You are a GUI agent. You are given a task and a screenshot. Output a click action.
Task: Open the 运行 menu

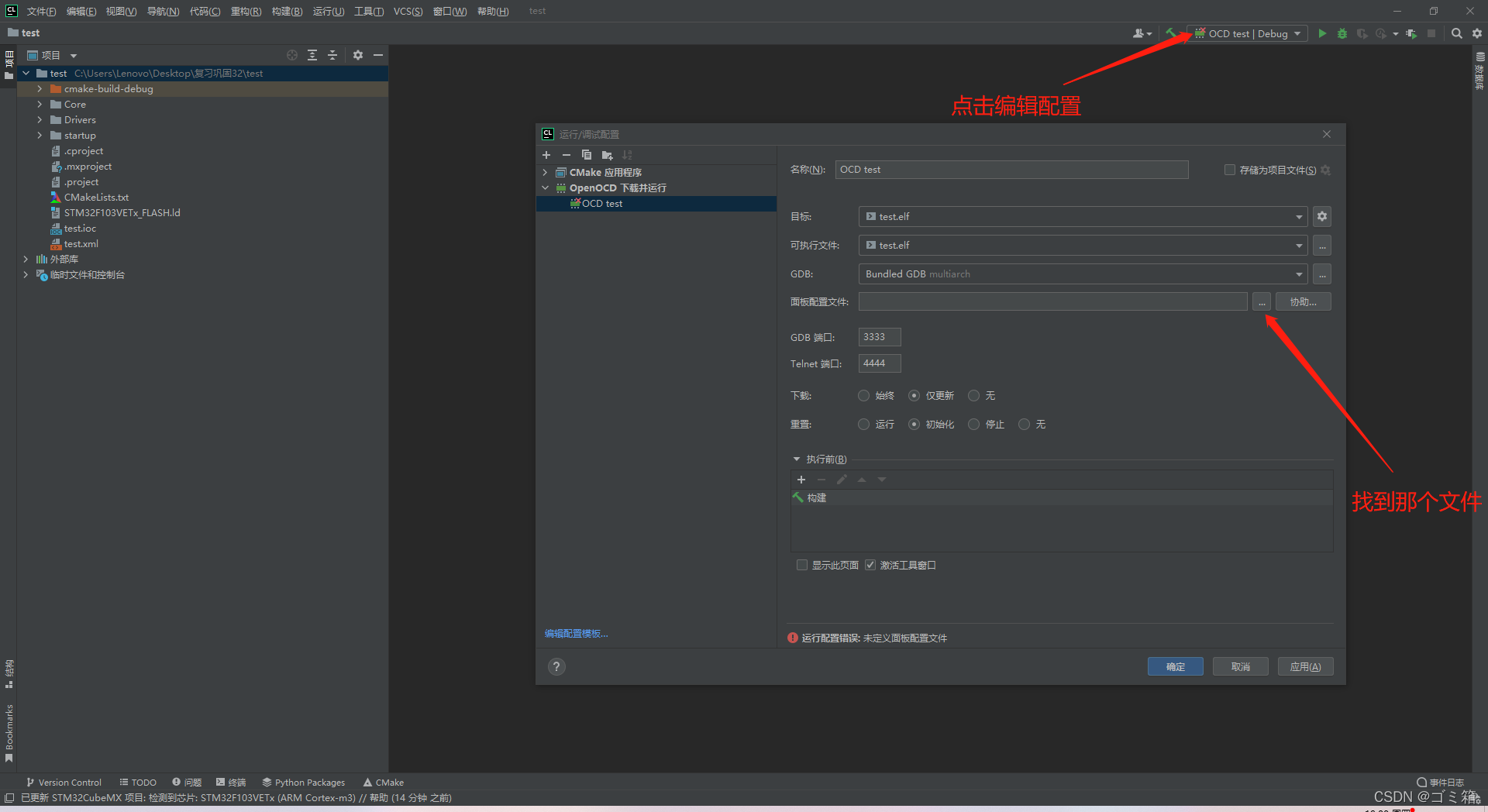pyautogui.click(x=329, y=11)
